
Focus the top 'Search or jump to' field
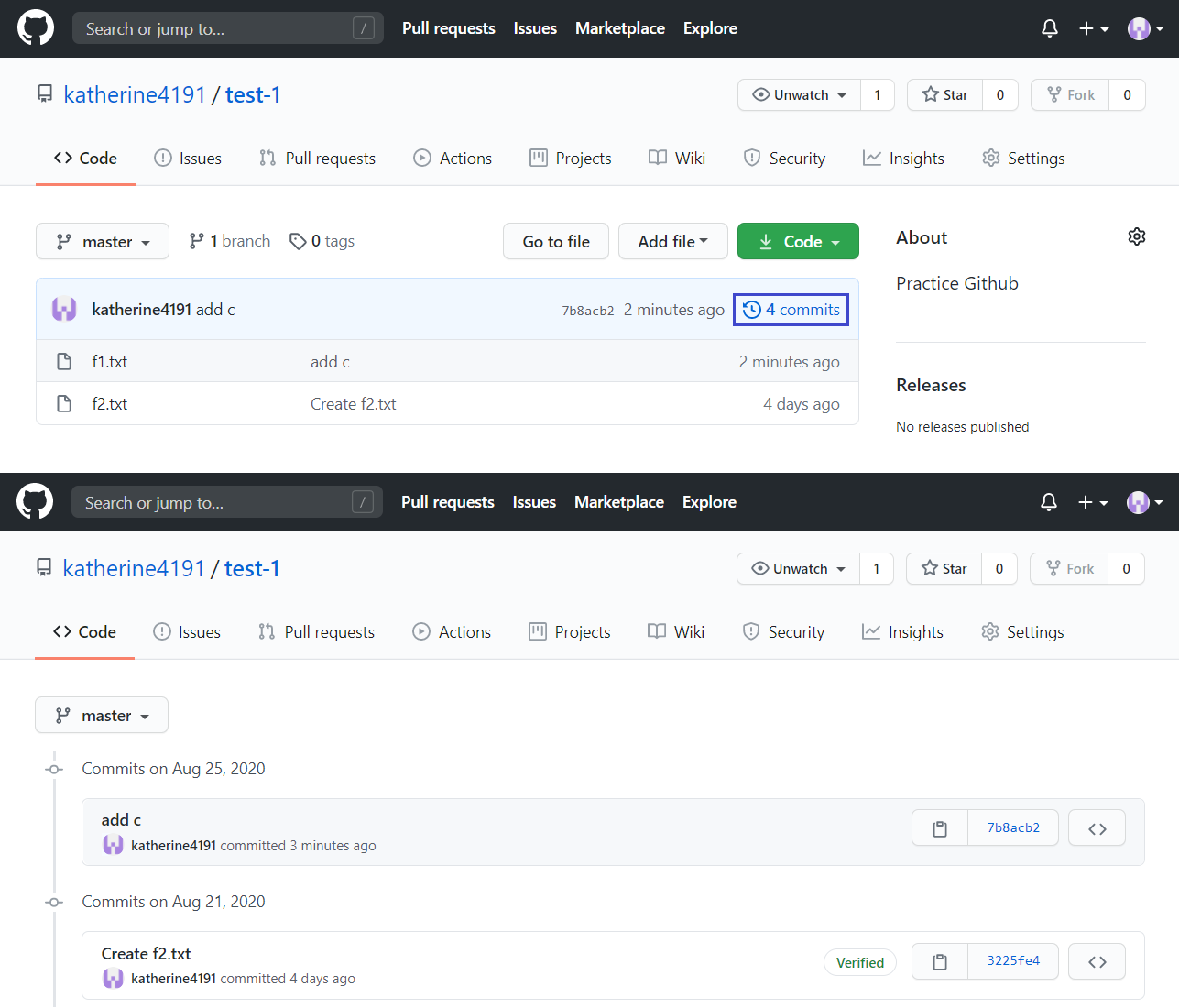point(228,28)
